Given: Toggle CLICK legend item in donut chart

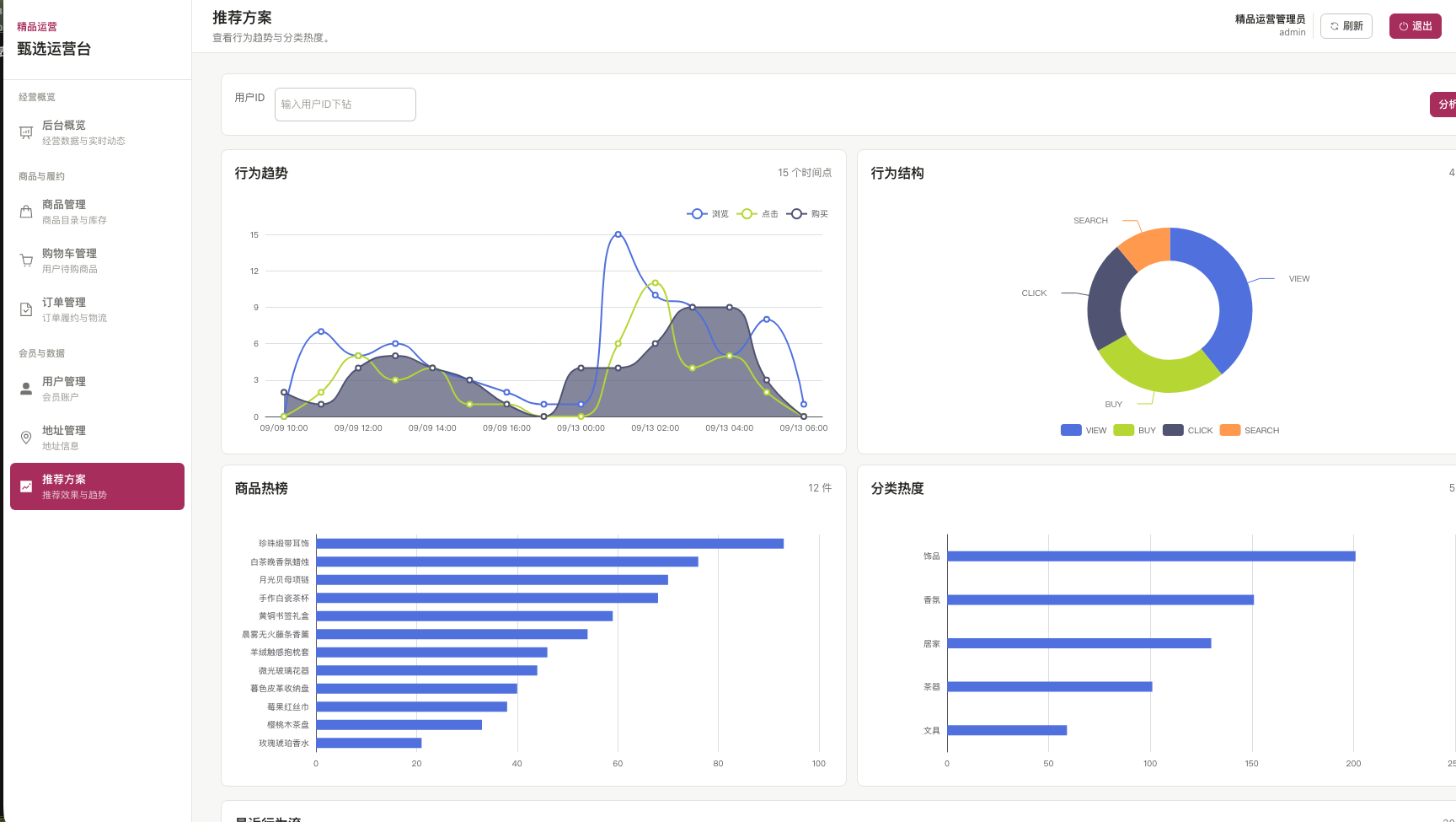Looking at the screenshot, I should pyautogui.click(x=1188, y=430).
